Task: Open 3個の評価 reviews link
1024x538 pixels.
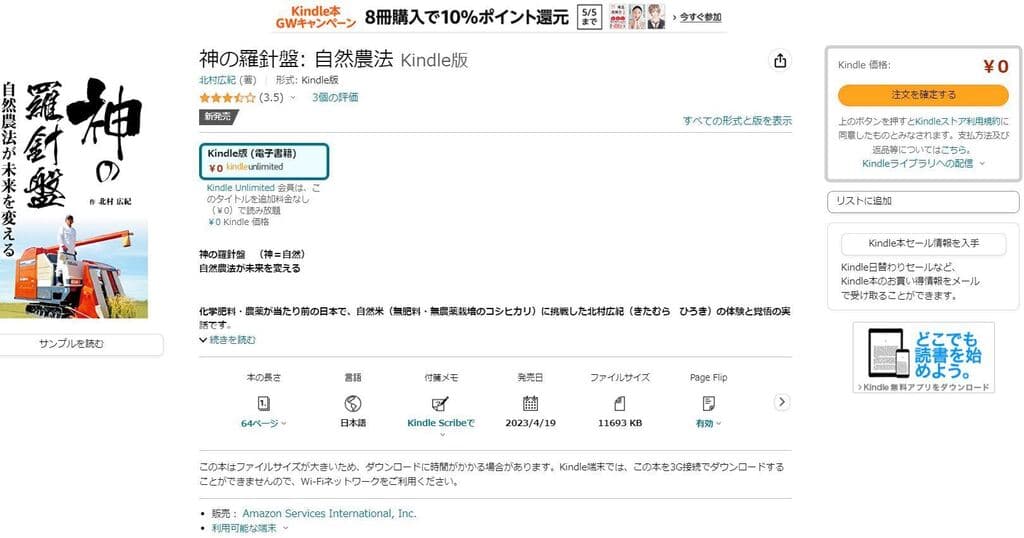Action: (x=334, y=97)
